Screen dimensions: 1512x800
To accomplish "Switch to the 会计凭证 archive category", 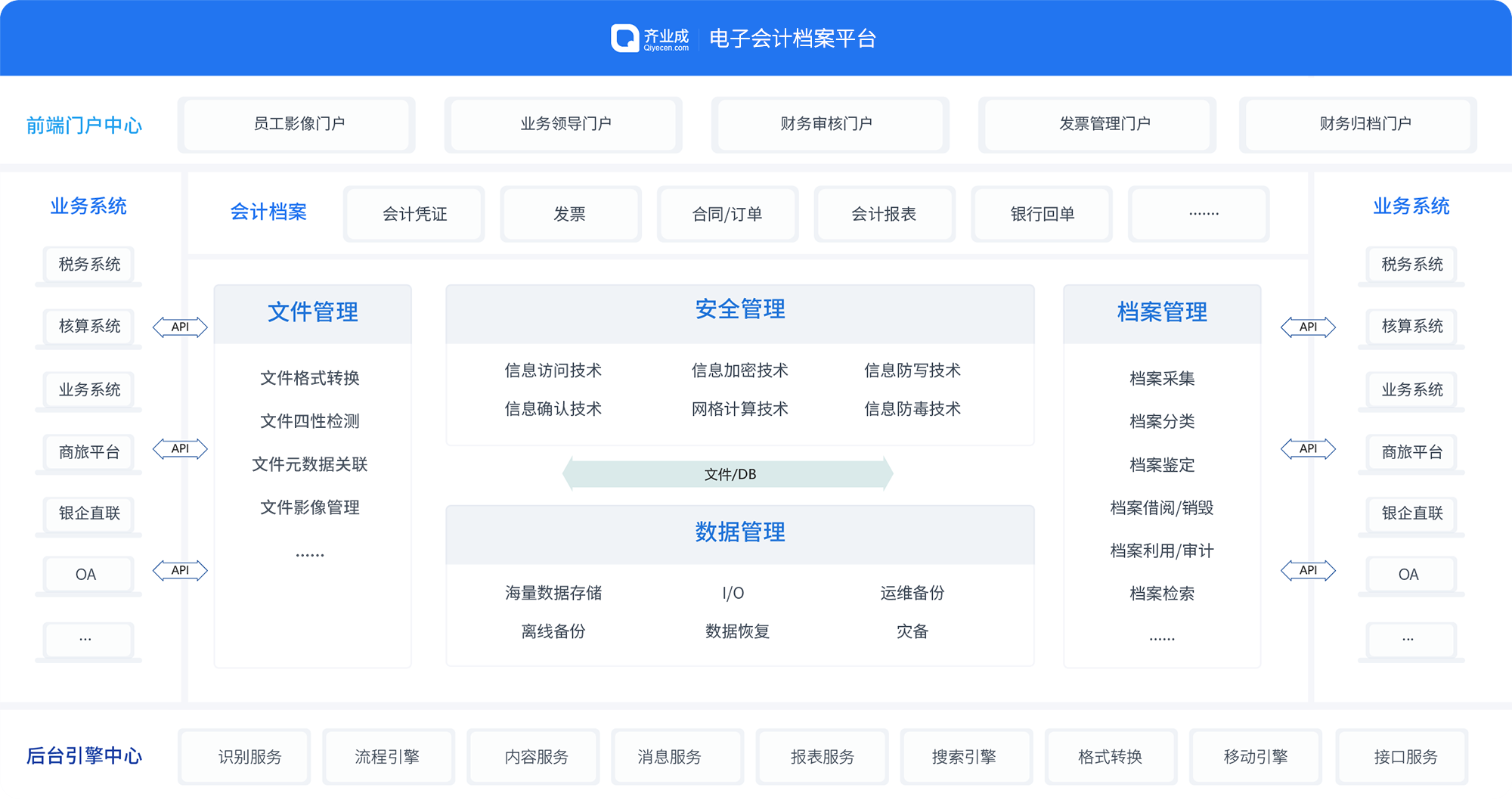I will 414,214.
